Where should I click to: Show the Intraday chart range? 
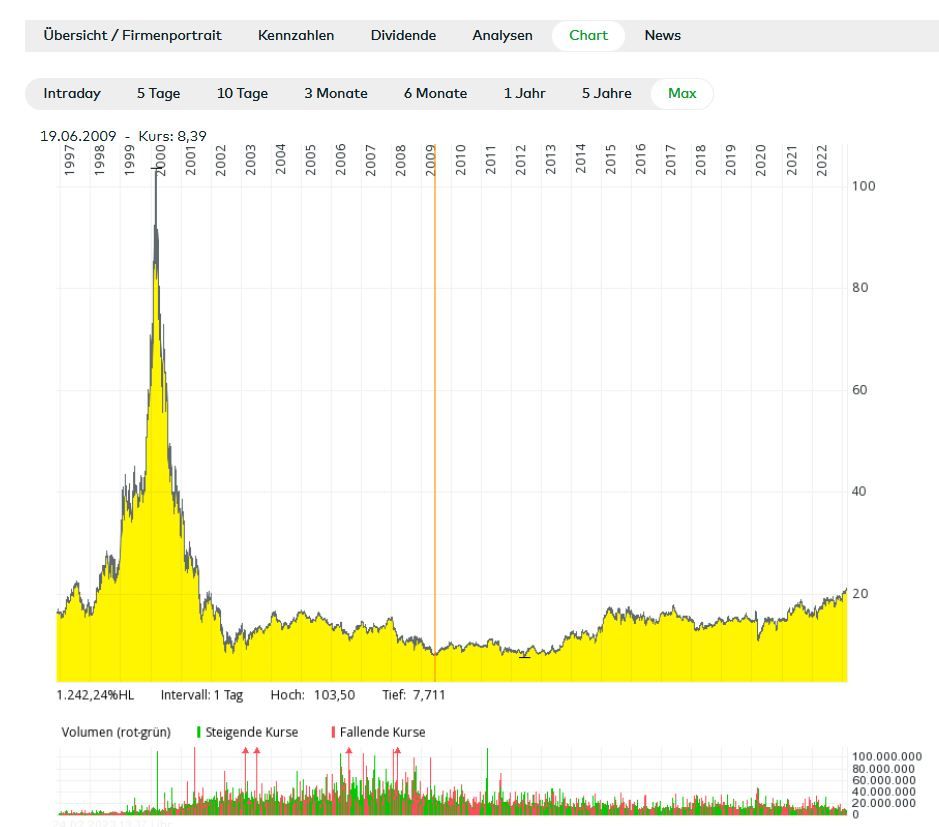(x=72, y=93)
